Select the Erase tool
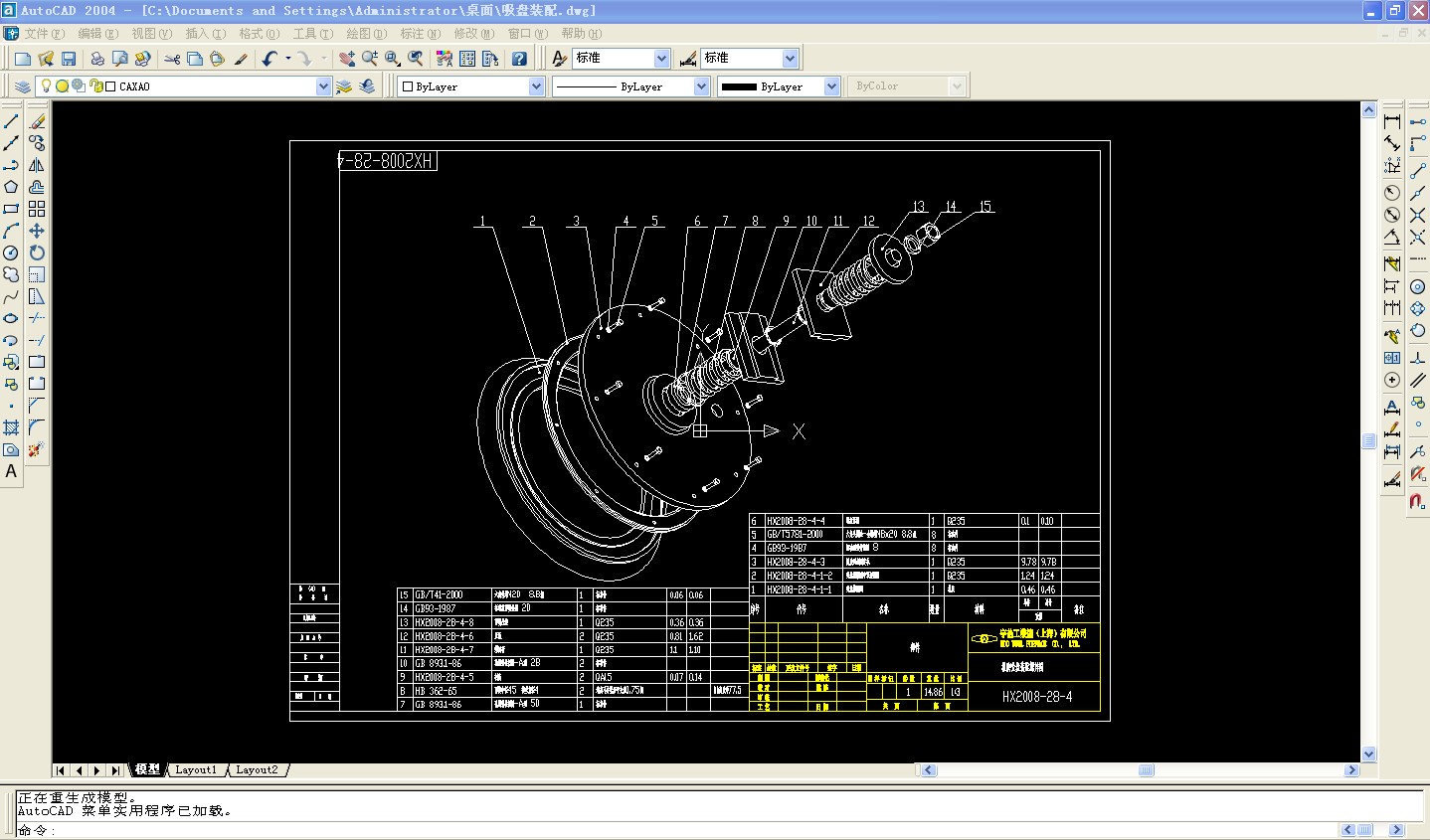 pyautogui.click(x=37, y=121)
